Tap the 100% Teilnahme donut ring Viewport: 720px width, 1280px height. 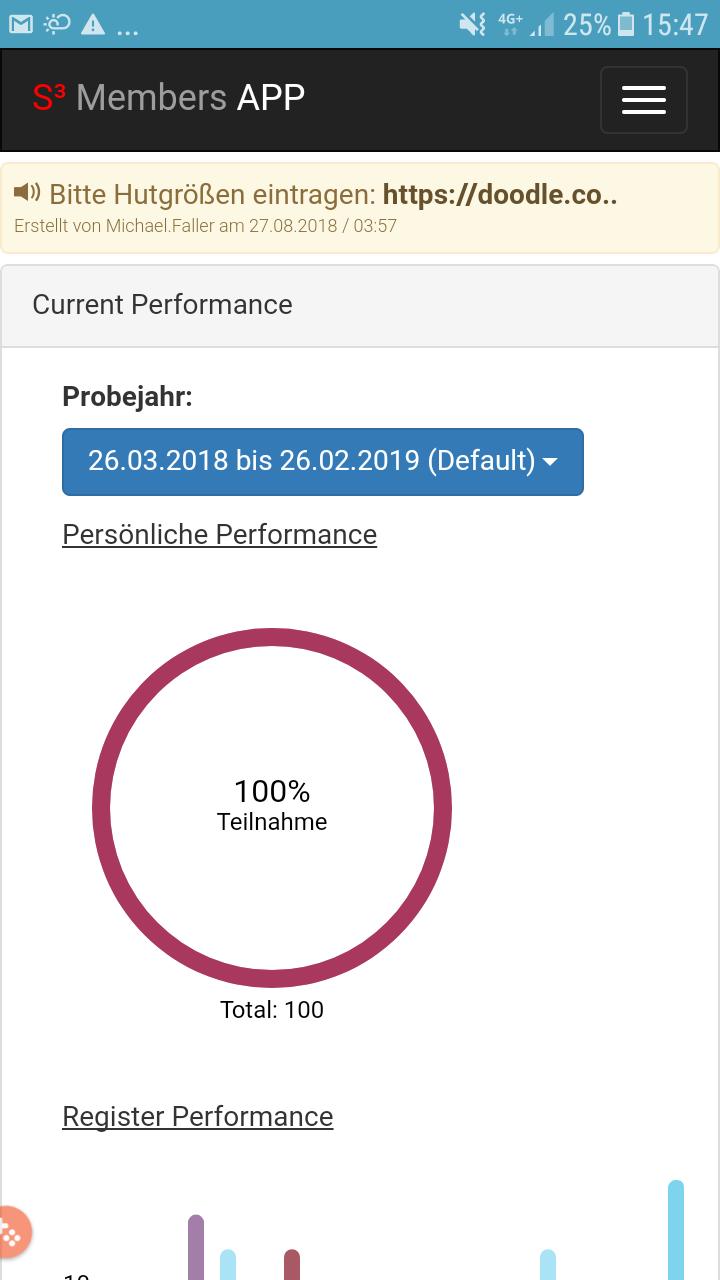pyautogui.click(x=272, y=637)
